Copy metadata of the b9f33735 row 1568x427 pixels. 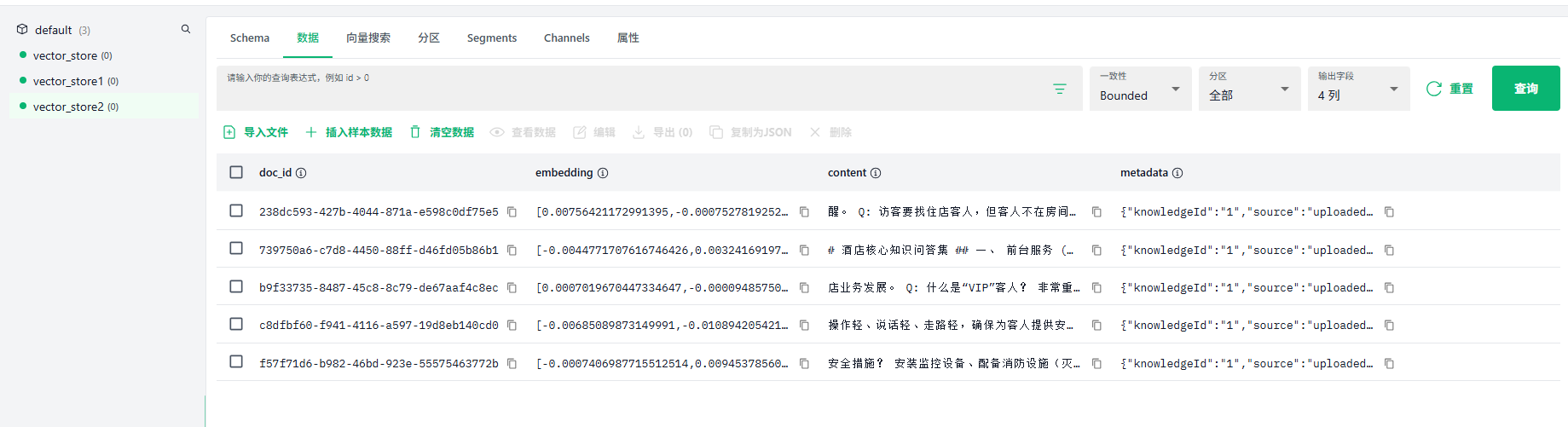1389,287
